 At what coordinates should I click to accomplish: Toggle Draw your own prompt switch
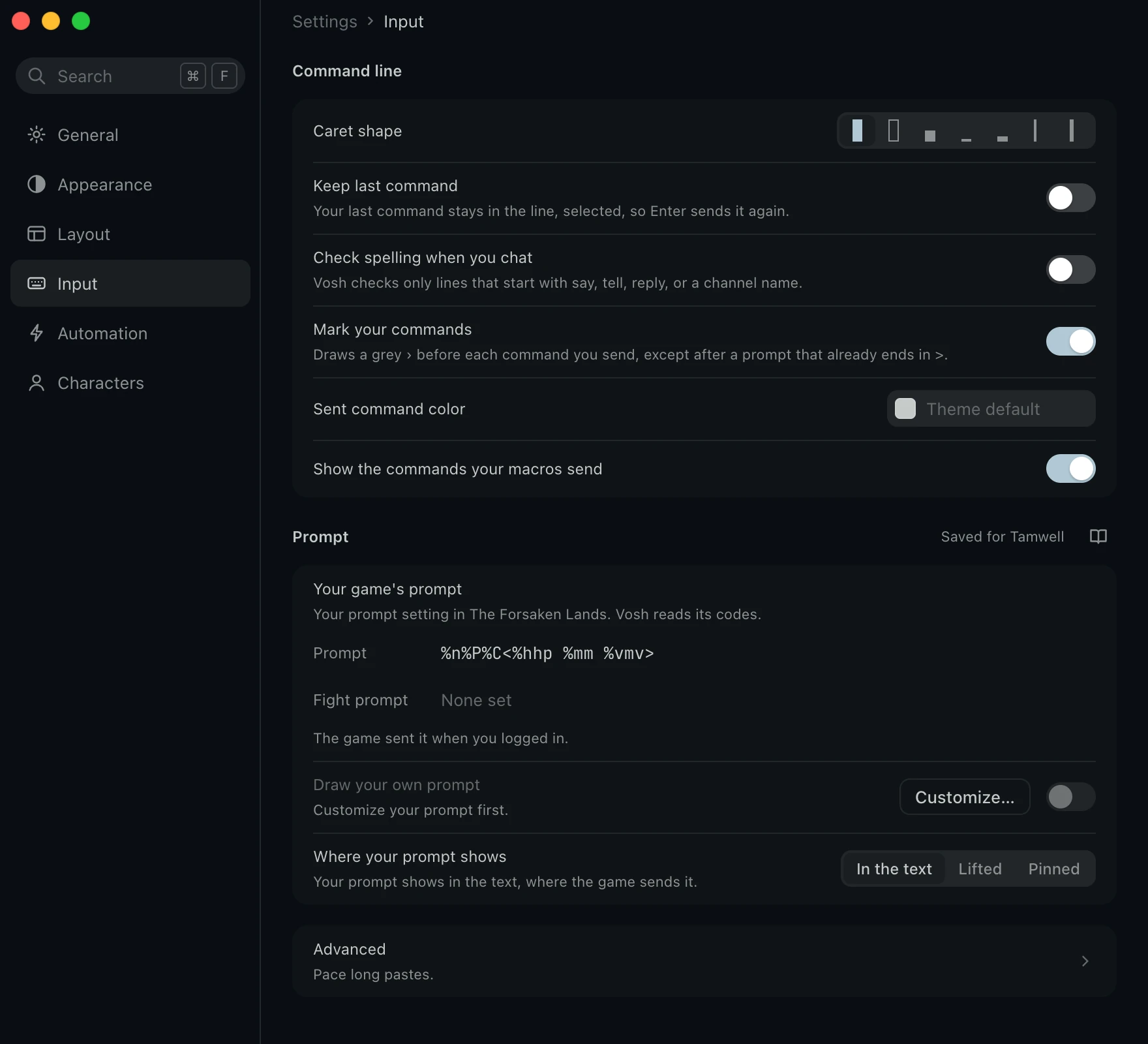pos(1070,797)
